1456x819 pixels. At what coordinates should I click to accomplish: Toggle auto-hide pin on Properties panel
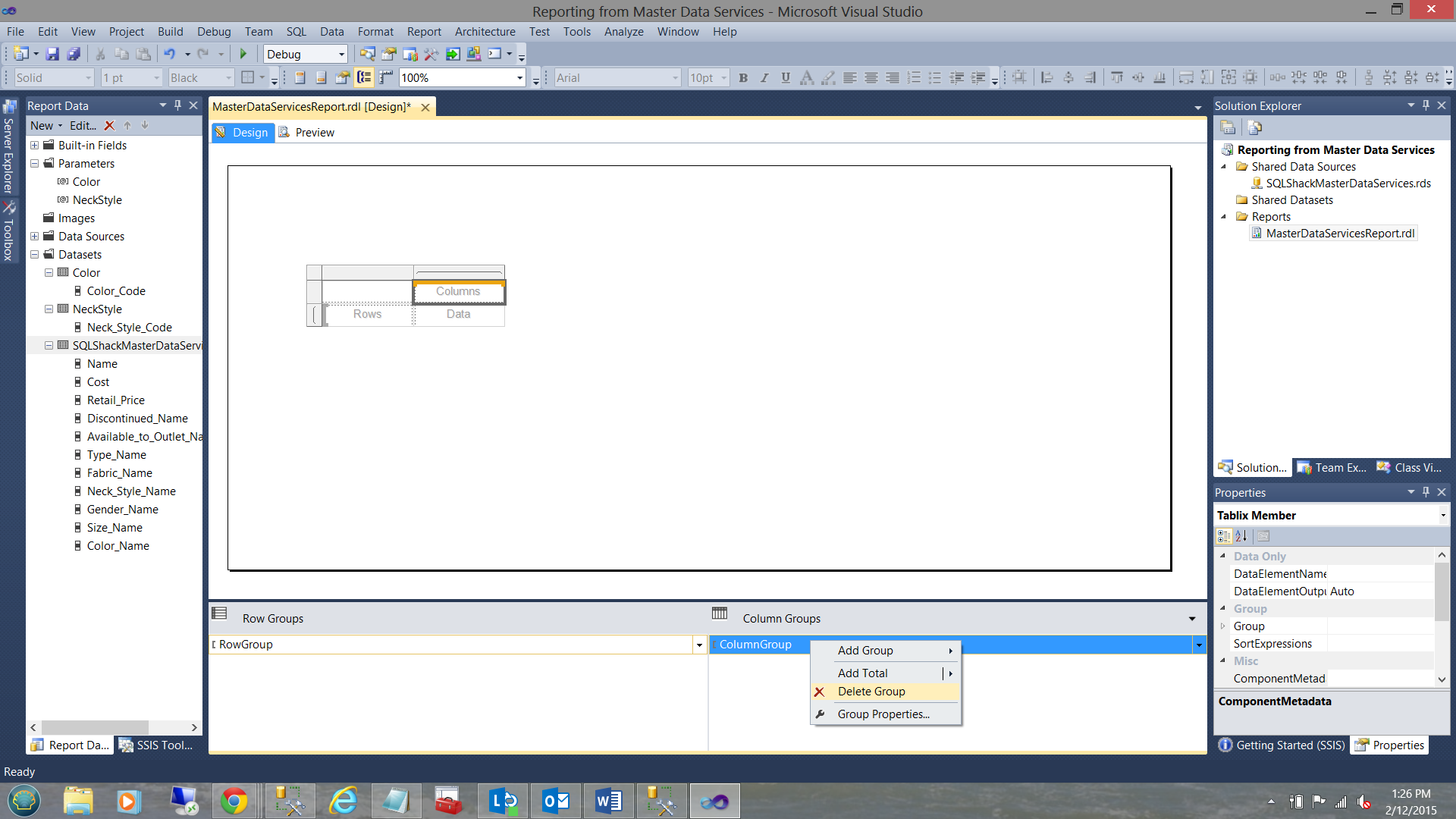tap(1426, 492)
